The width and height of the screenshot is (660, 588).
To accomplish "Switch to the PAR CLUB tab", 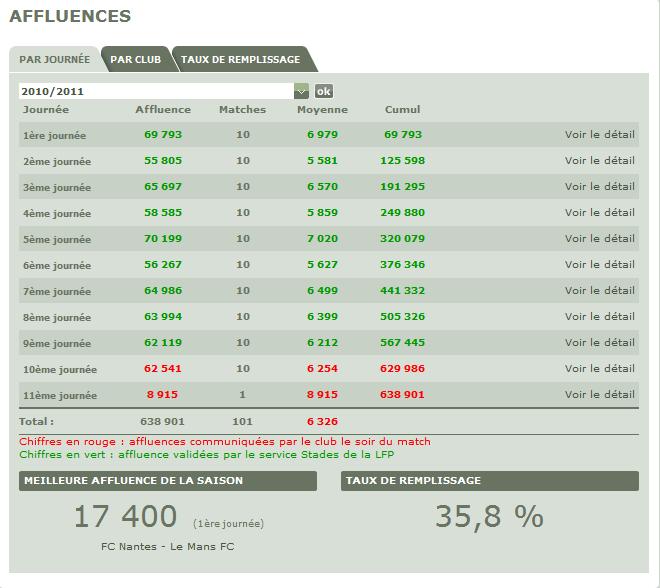I will [x=135, y=59].
